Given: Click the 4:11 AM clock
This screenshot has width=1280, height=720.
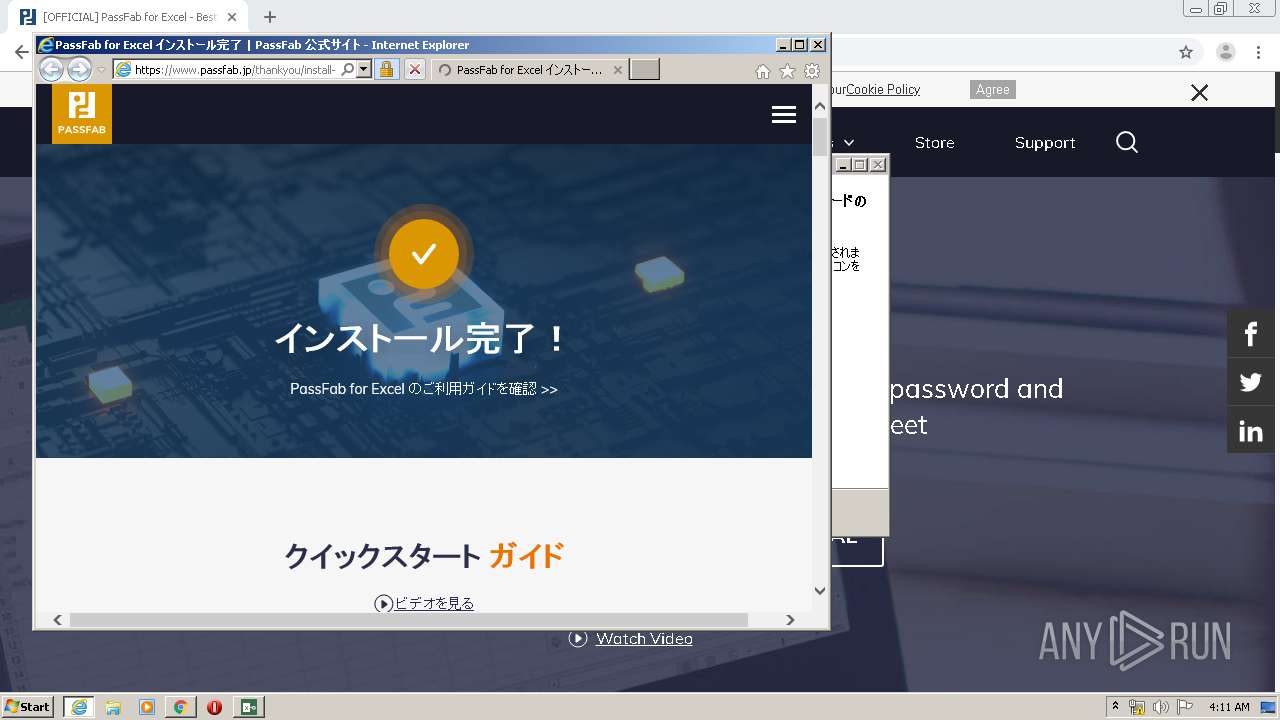Looking at the screenshot, I should 1229,707.
